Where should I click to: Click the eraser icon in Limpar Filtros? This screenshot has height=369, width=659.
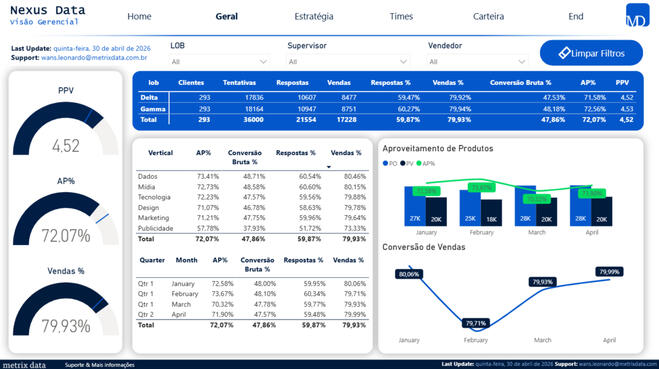pyautogui.click(x=564, y=53)
